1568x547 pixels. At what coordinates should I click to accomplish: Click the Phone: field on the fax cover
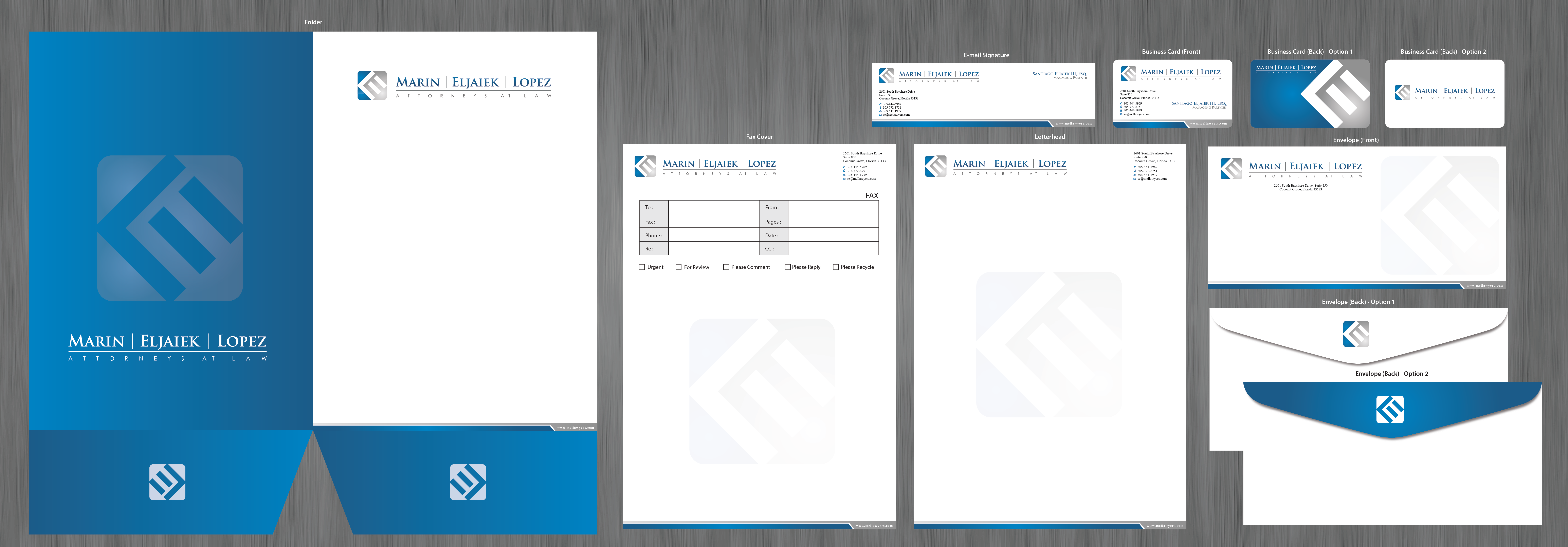pos(713,235)
